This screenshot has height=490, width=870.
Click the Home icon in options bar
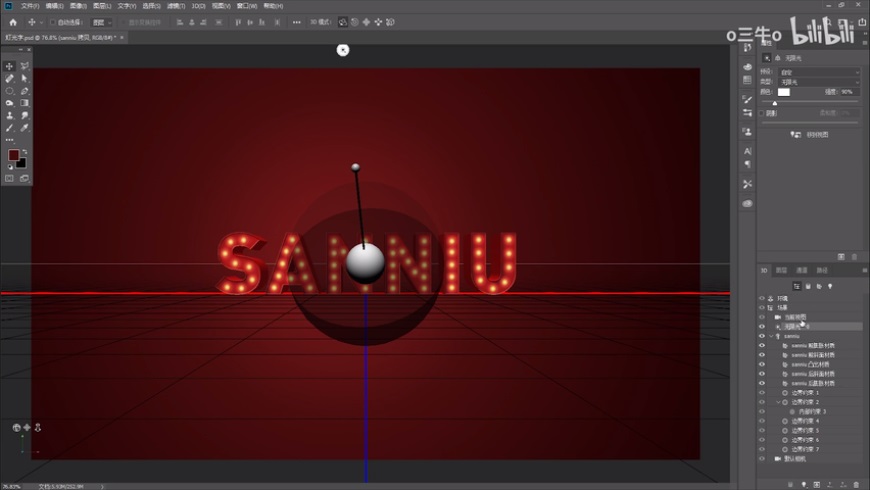pyautogui.click(x=13, y=22)
